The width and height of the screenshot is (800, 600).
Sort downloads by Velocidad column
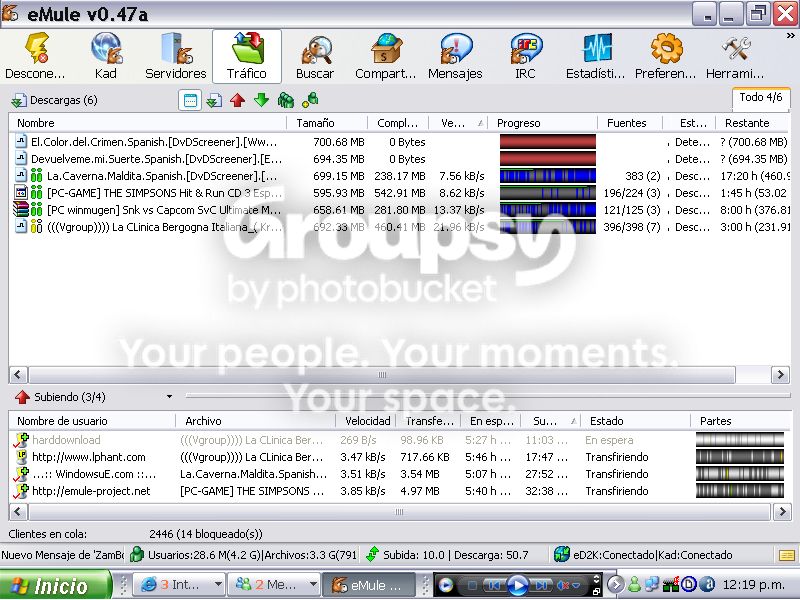(x=458, y=123)
